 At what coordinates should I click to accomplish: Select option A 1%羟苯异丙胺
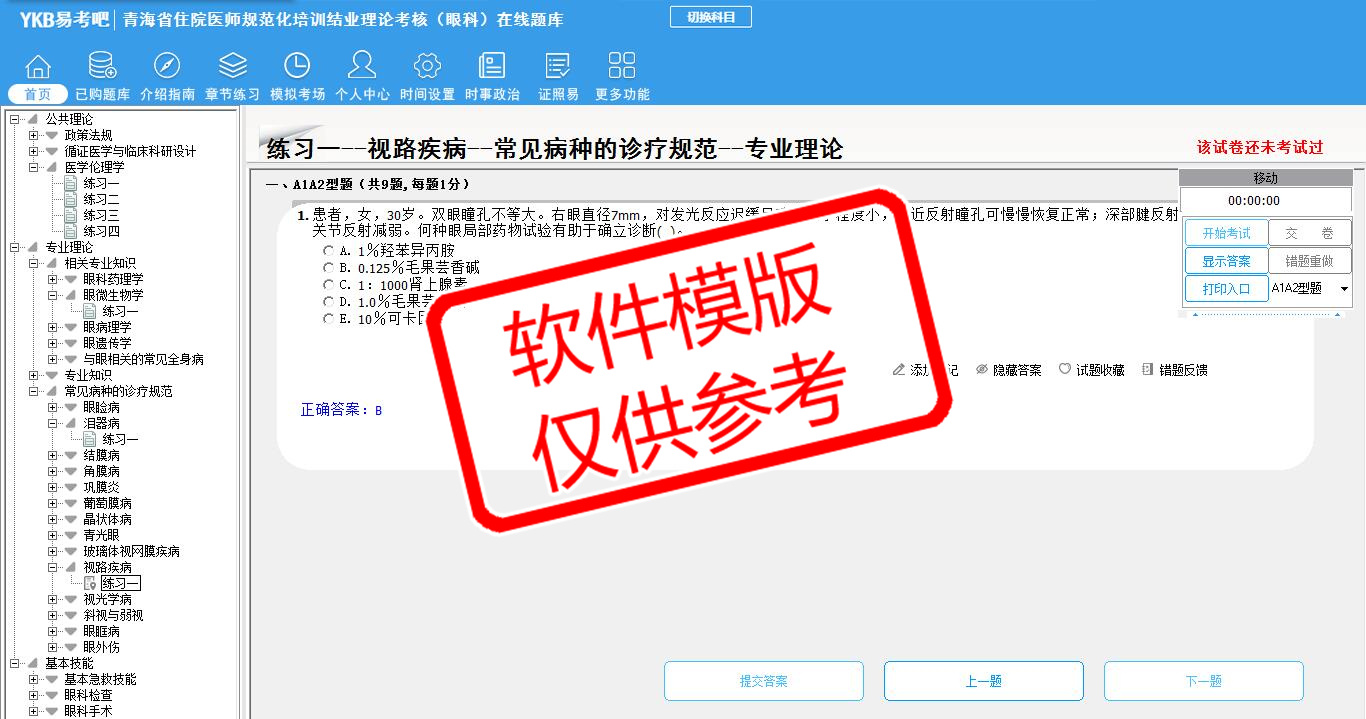(x=329, y=250)
